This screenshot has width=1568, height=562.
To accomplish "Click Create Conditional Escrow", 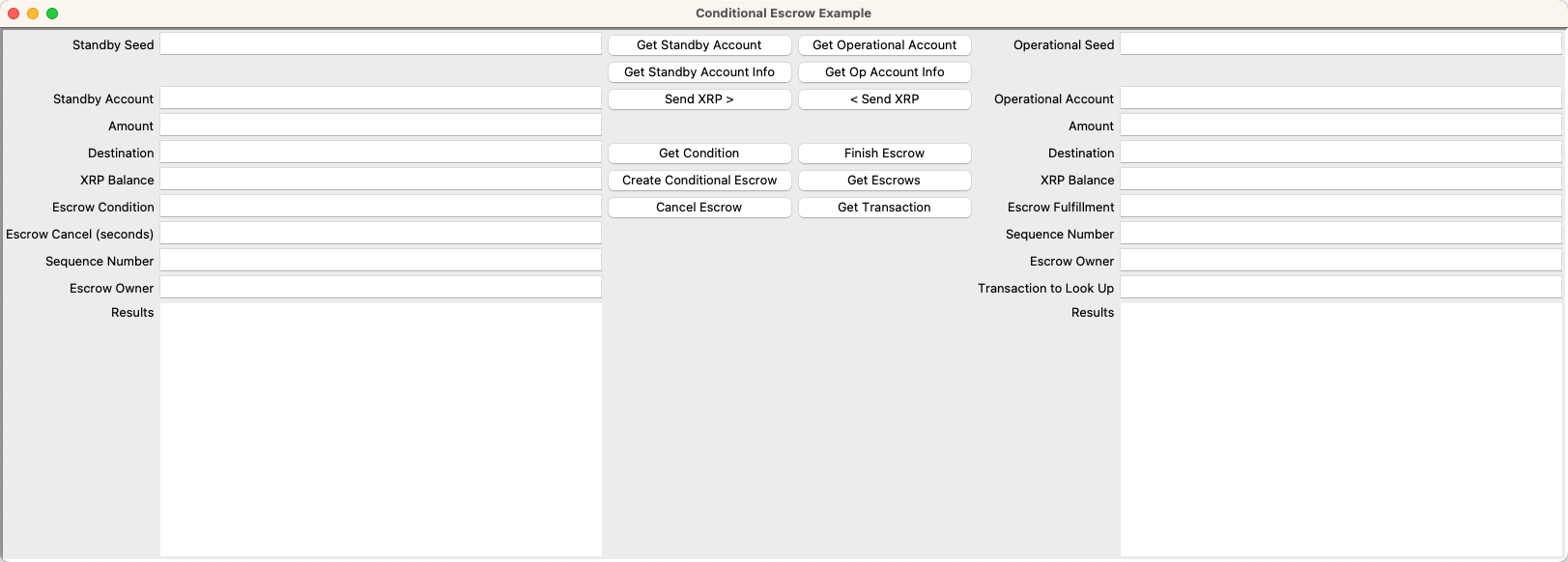I will point(699,180).
